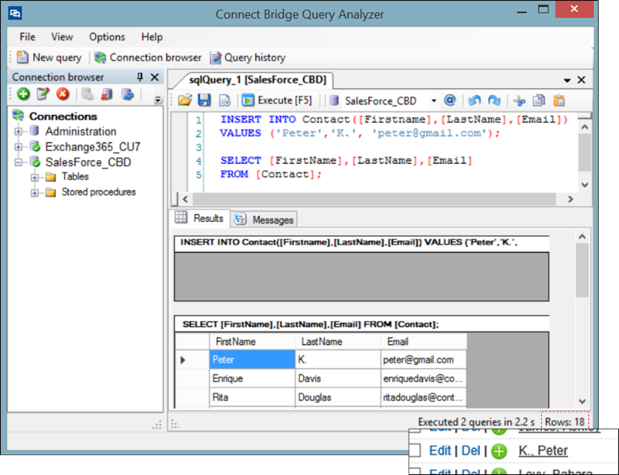The height and width of the screenshot is (475, 619).
Task: Select the sqlQuery_1 [SalesForce_CBD] tab
Action: [x=257, y=80]
